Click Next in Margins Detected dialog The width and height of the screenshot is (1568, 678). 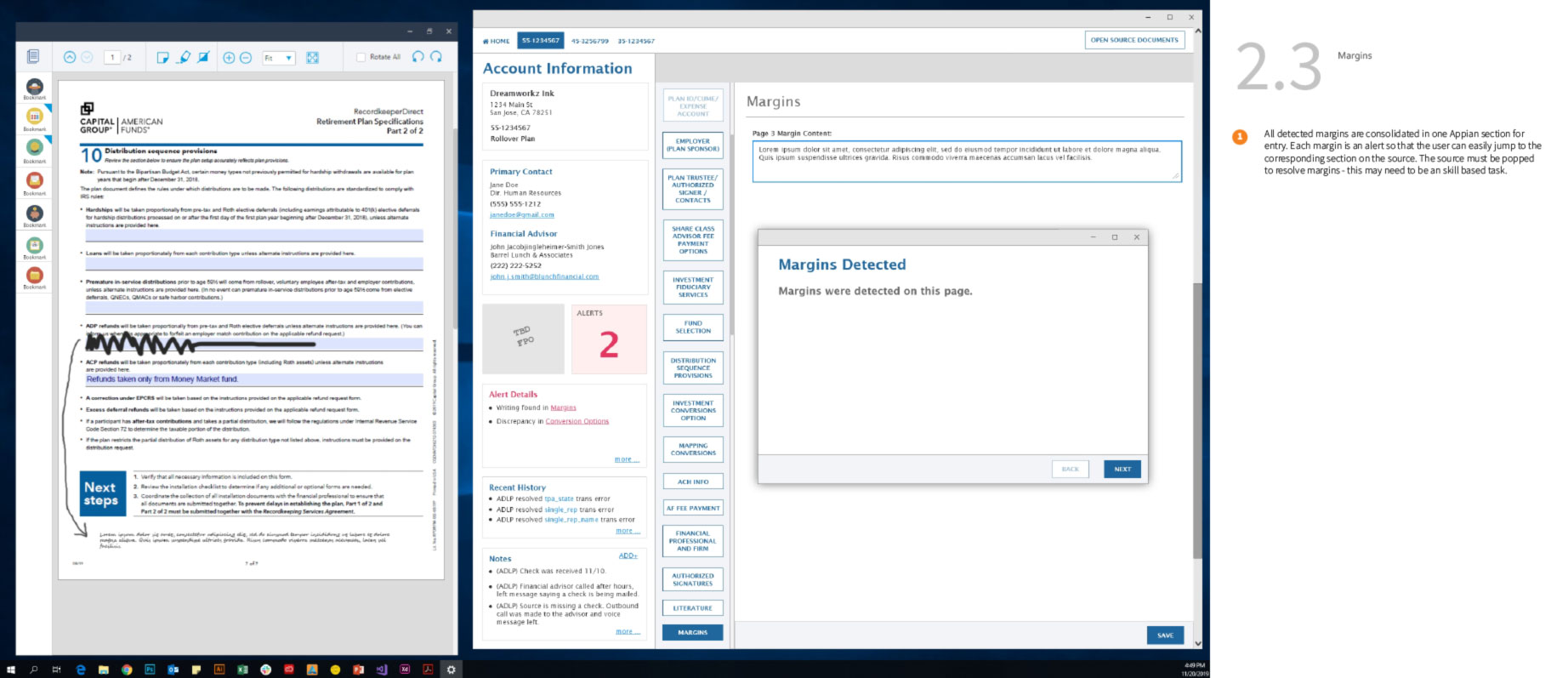pos(1122,469)
